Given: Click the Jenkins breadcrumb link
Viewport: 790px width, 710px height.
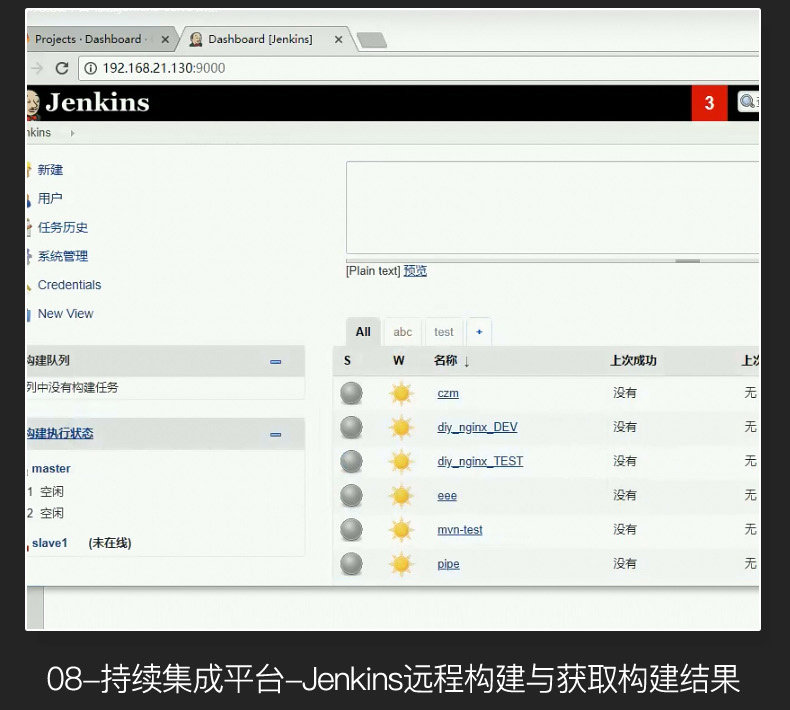Looking at the screenshot, I should [39, 133].
